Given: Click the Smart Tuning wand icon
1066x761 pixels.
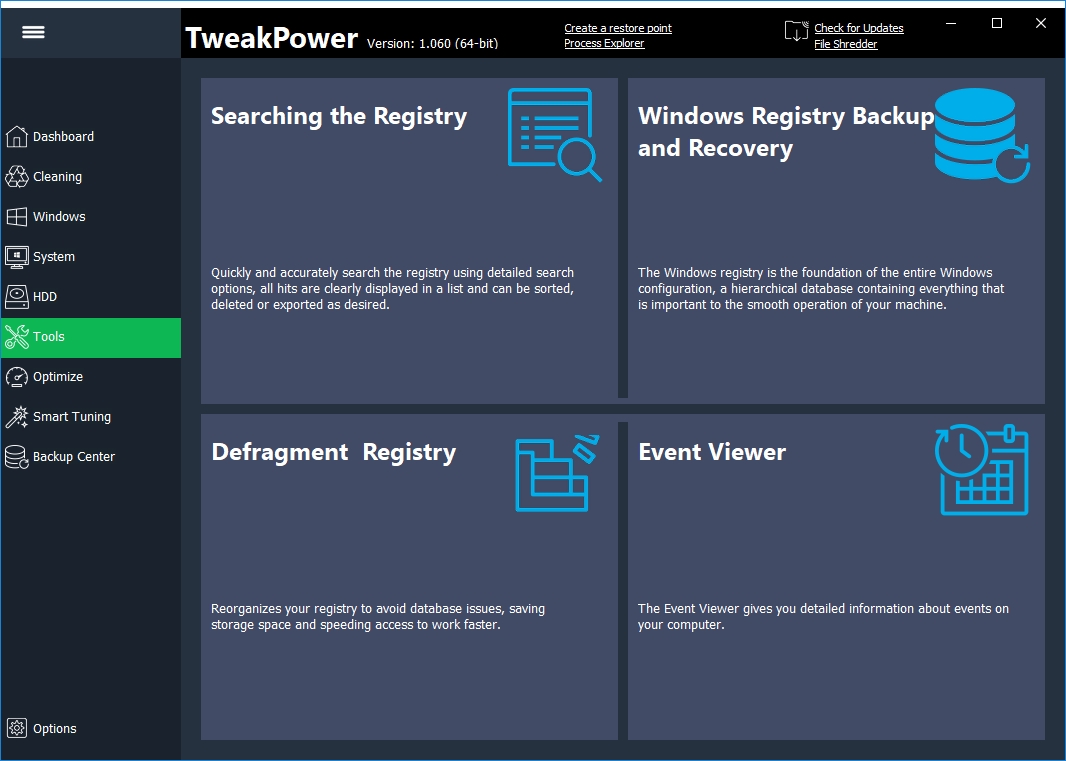Looking at the screenshot, I should 16,417.
